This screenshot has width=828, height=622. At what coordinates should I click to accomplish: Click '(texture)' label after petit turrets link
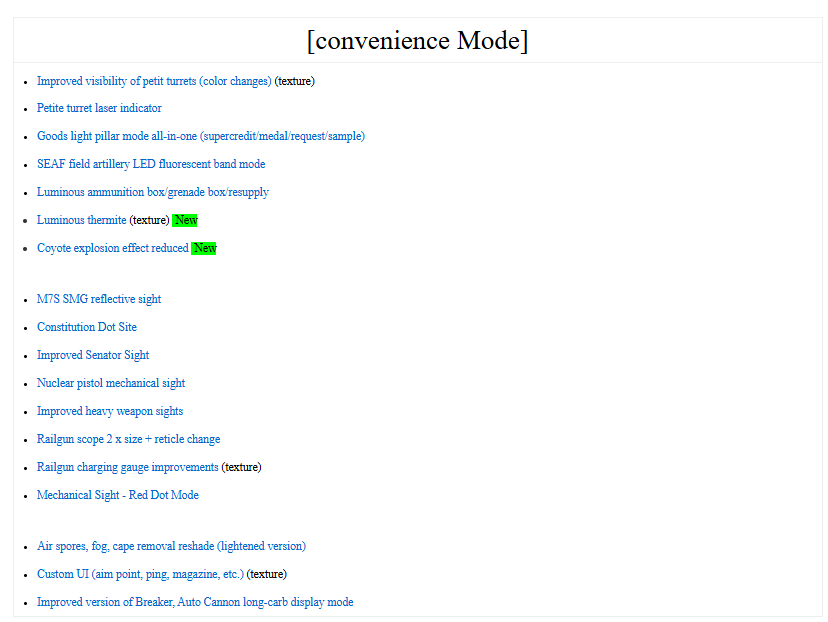click(x=295, y=81)
